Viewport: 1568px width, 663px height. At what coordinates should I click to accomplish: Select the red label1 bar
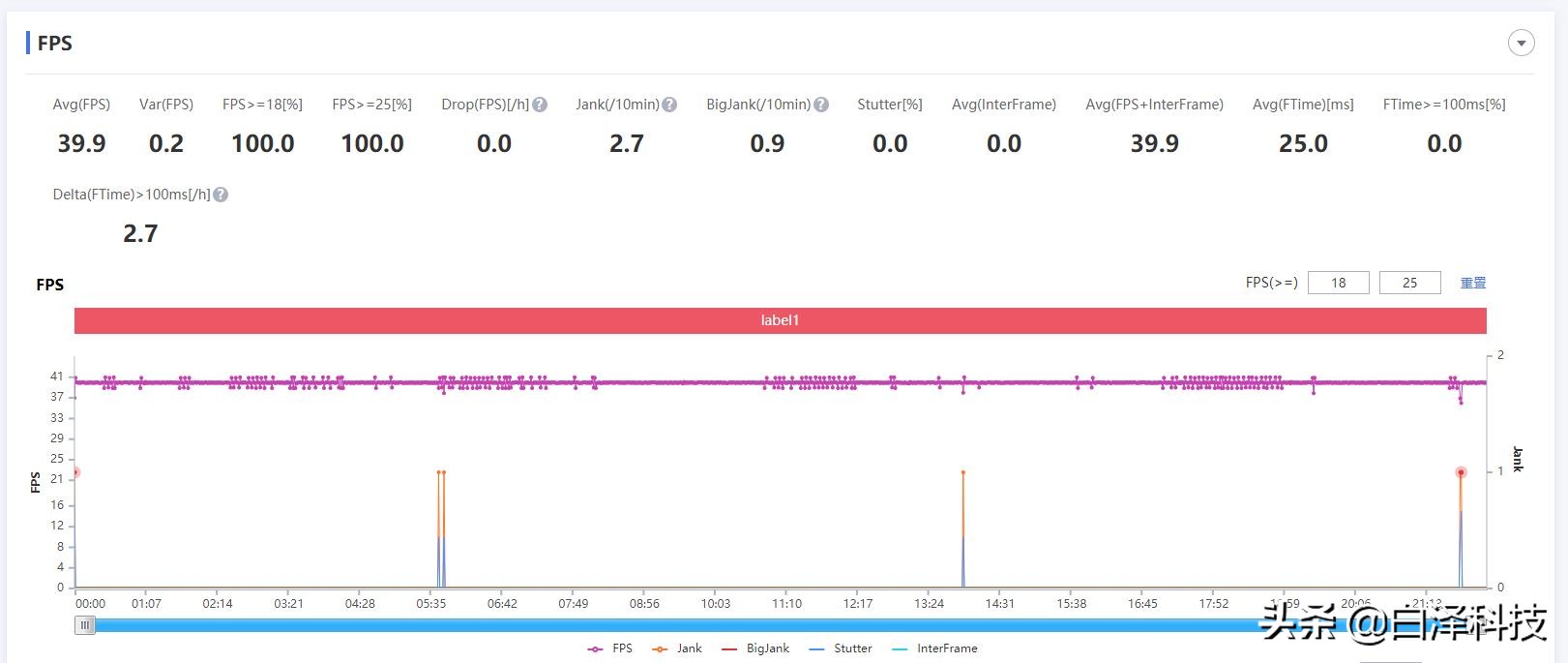[780, 320]
